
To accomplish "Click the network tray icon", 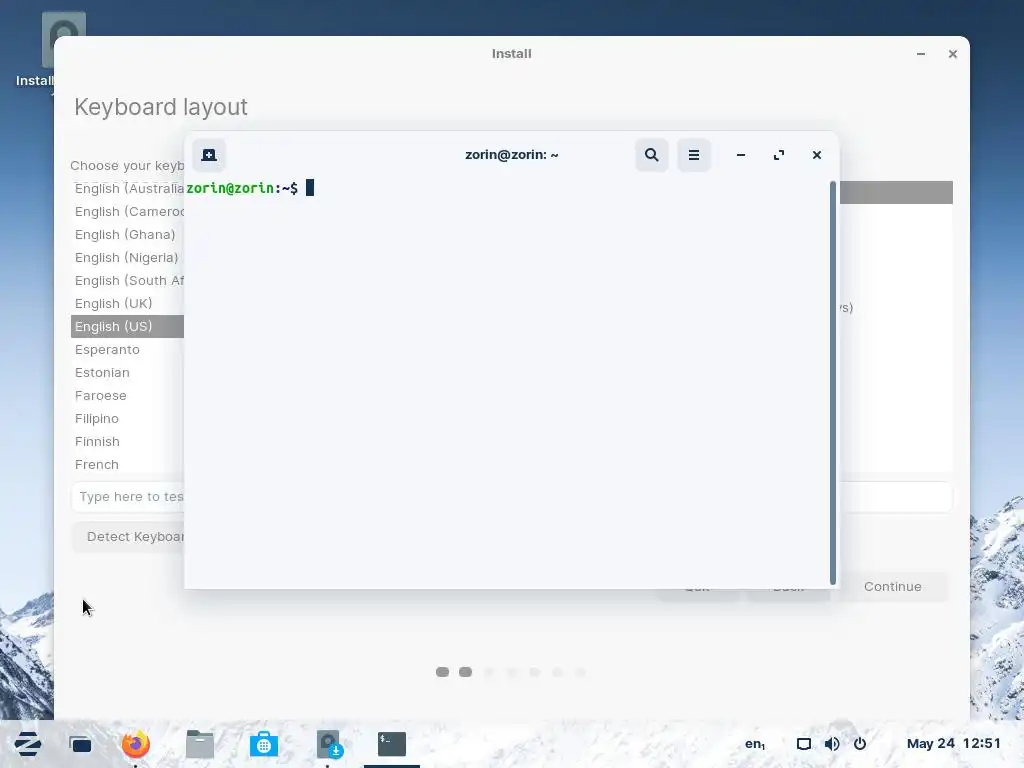I will (x=803, y=744).
